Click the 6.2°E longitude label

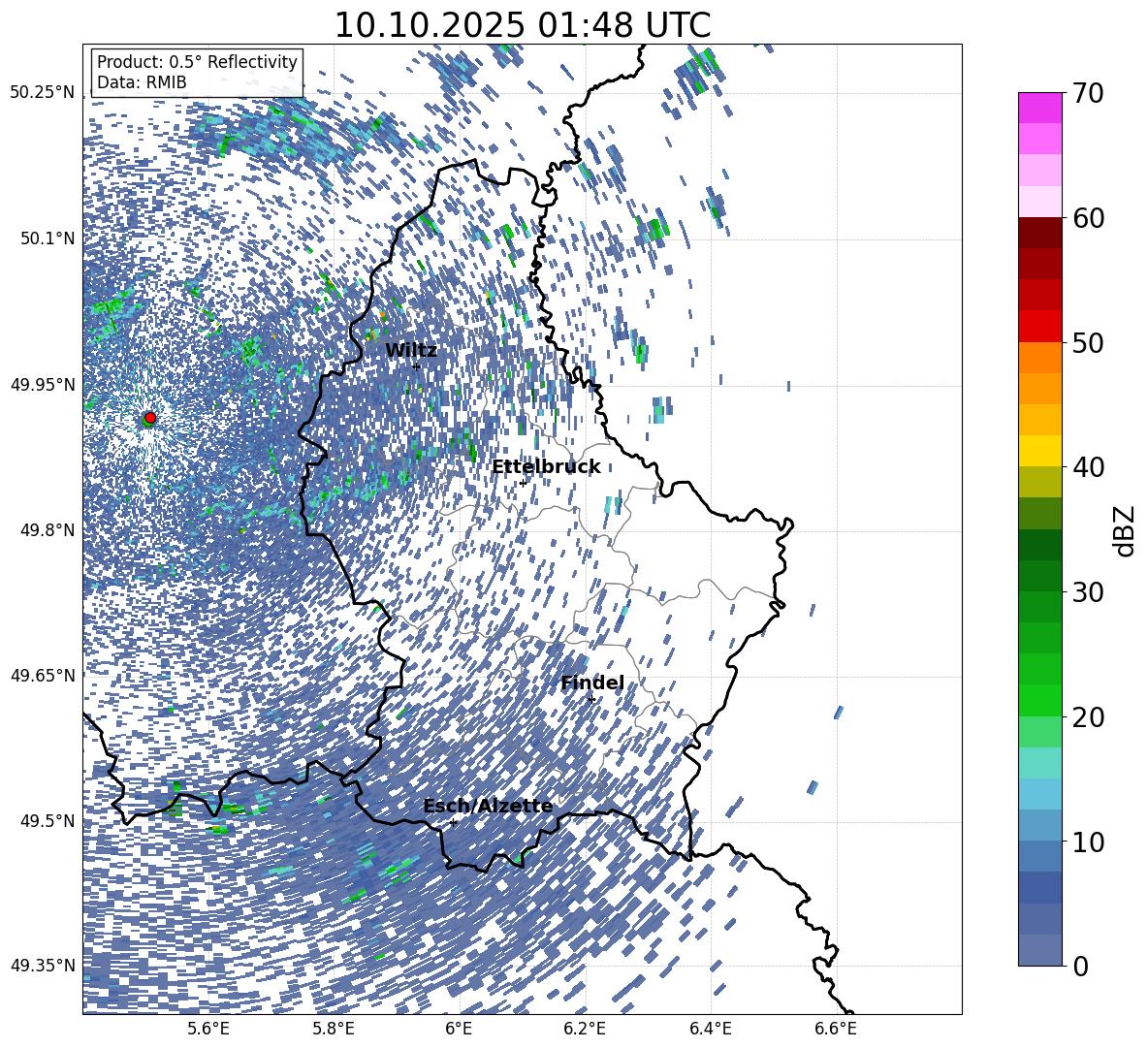coord(585,1030)
